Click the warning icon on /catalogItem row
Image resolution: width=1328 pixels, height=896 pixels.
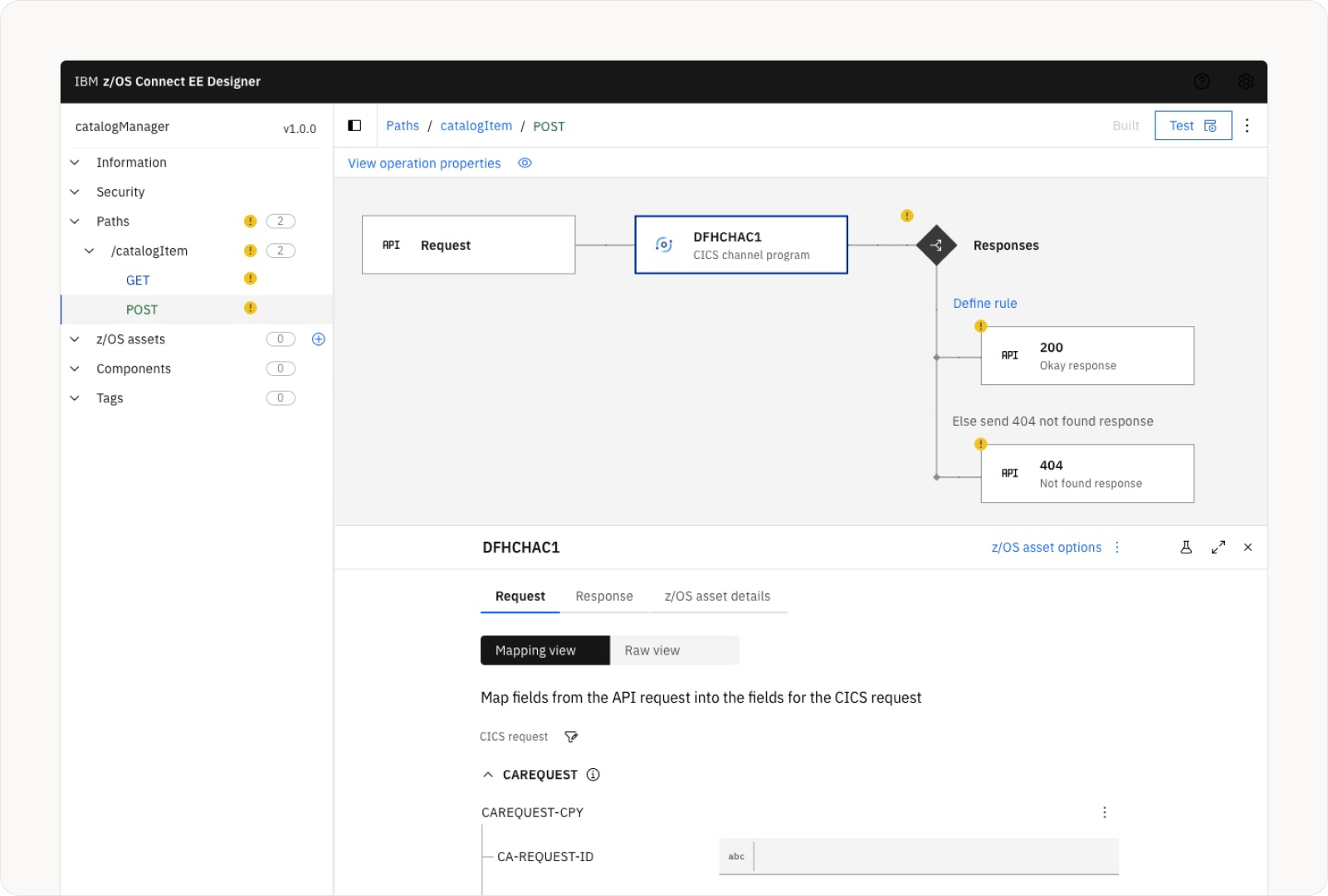click(250, 251)
